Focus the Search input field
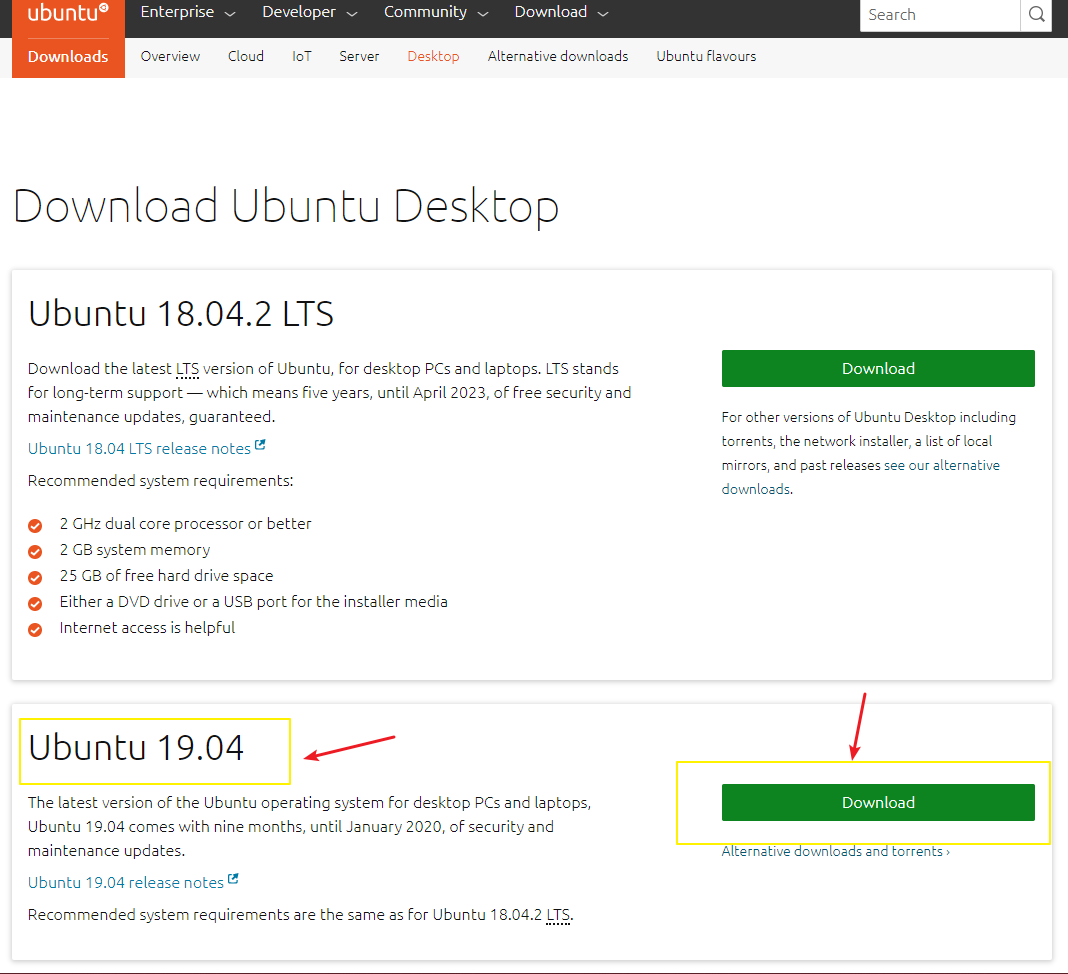The image size is (1068, 974). click(940, 15)
